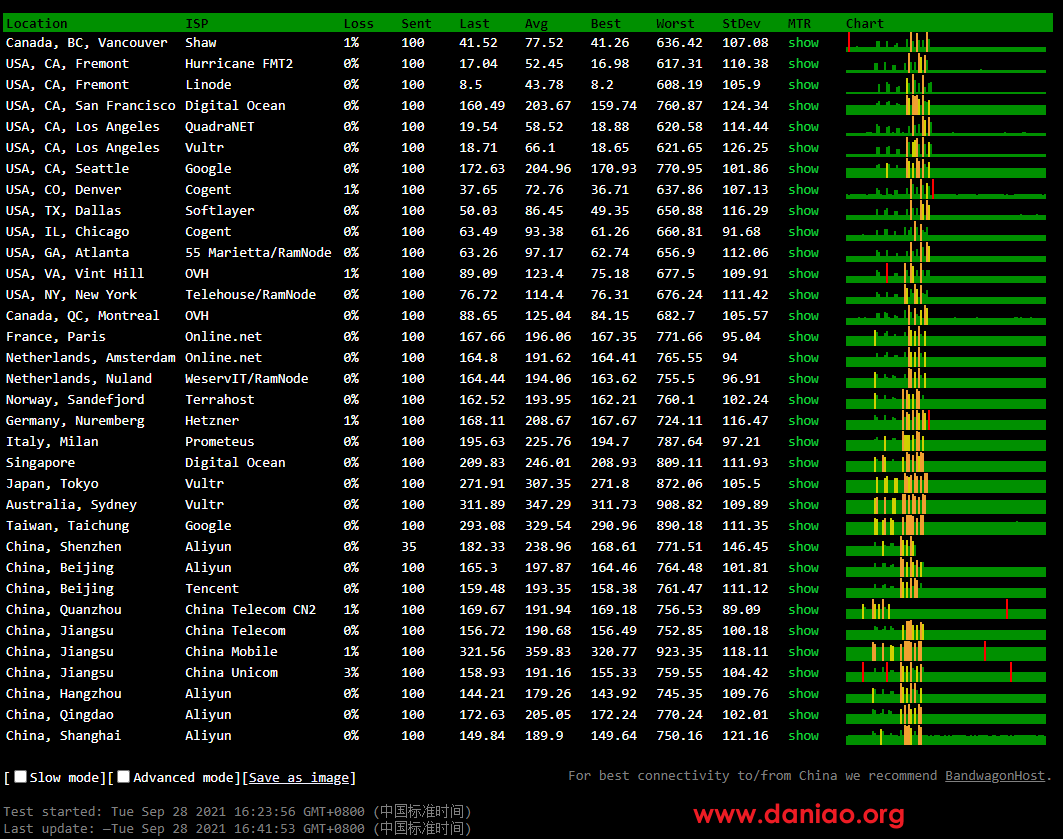Click the Avg column header
This screenshot has width=1063, height=839.
536,24
